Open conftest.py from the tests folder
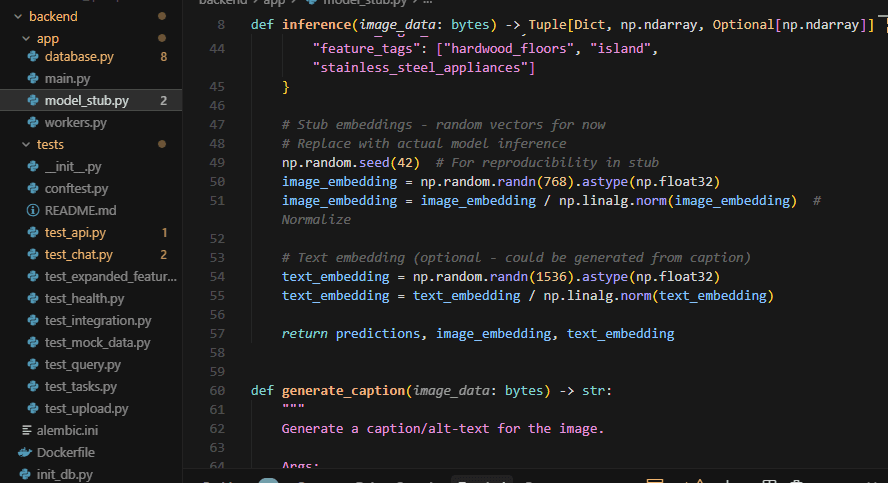 76,189
